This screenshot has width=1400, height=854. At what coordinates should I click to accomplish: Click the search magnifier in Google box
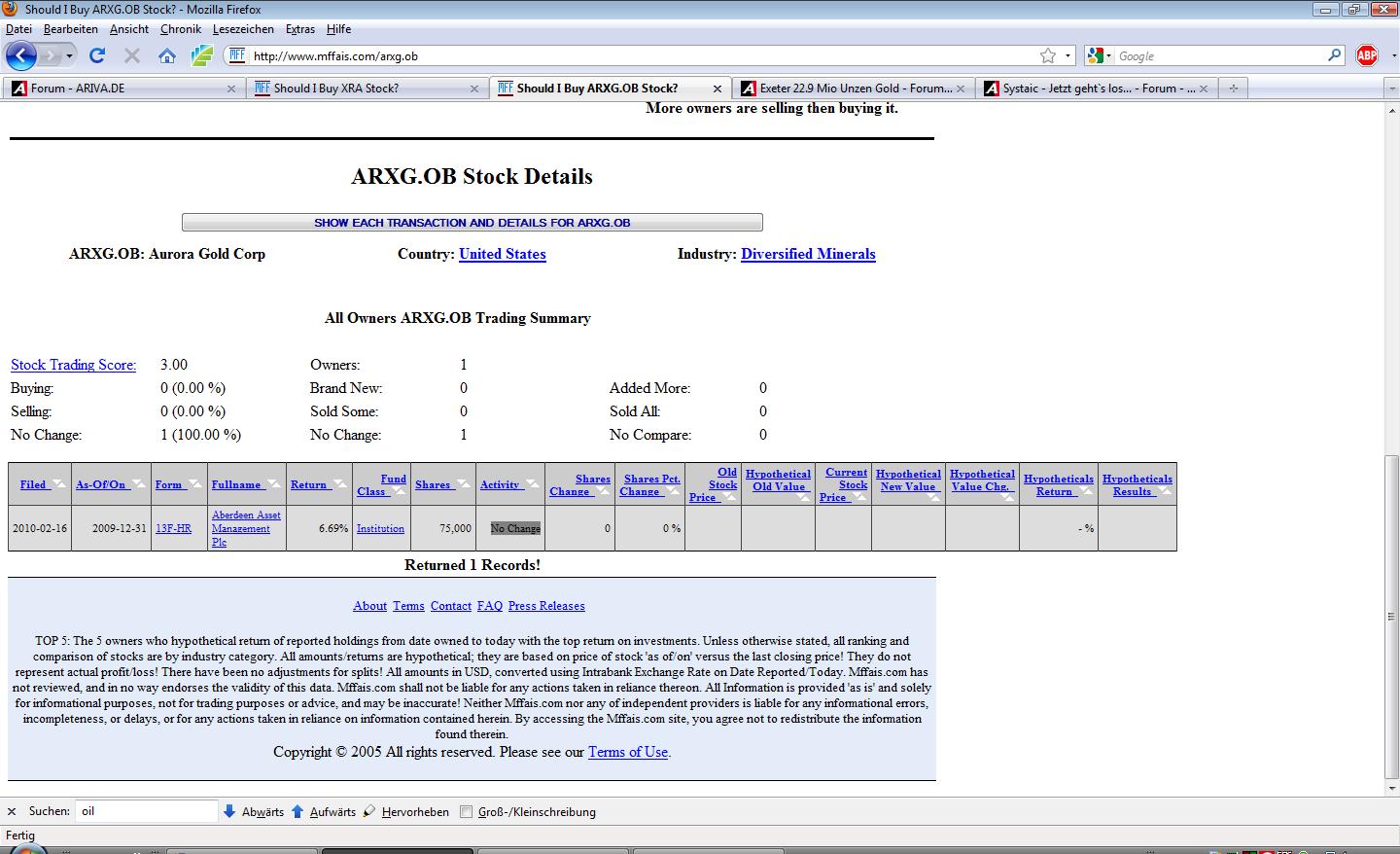tap(1335, 55)
